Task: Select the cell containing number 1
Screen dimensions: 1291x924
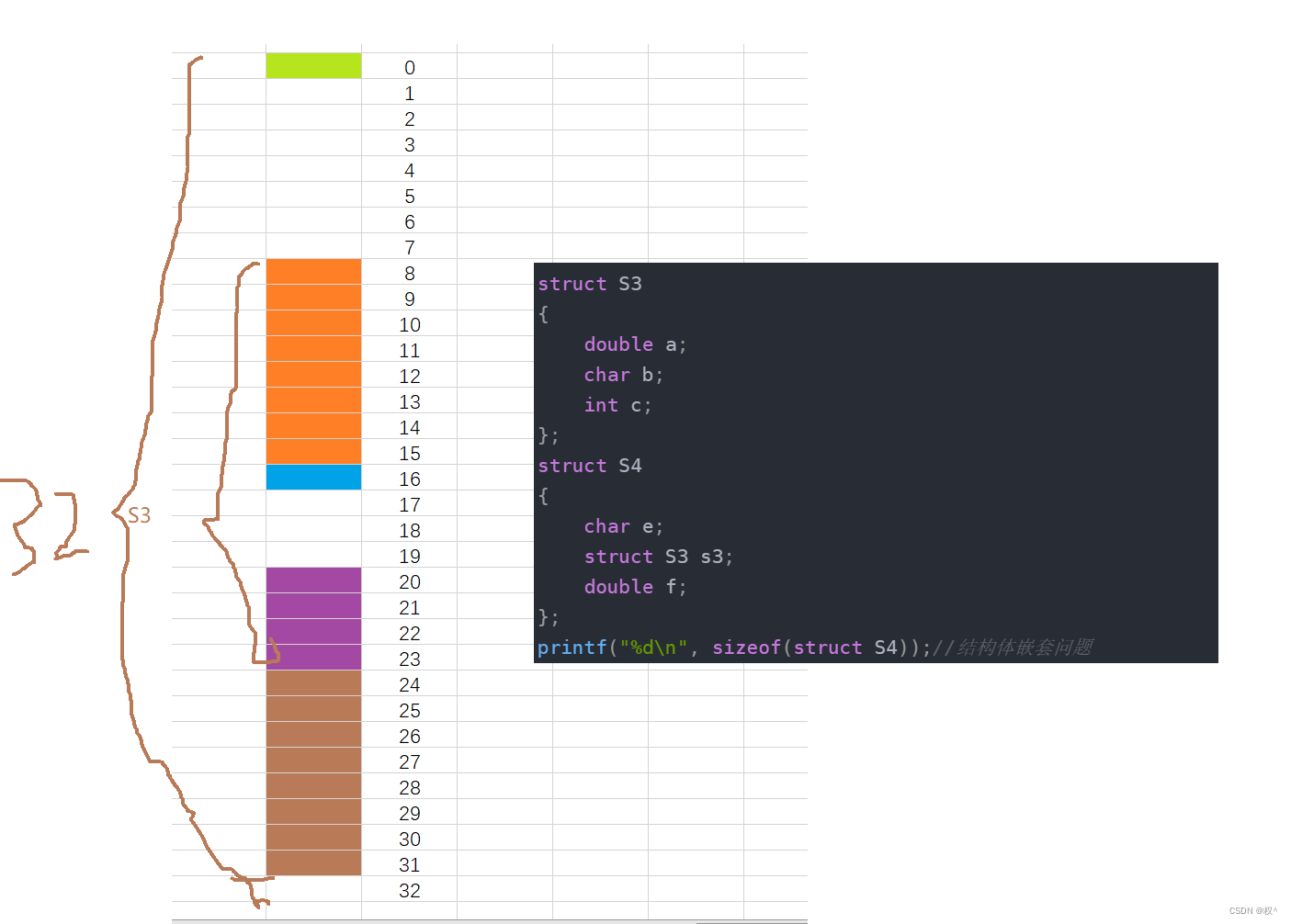Action: click(x=409, y=92)
